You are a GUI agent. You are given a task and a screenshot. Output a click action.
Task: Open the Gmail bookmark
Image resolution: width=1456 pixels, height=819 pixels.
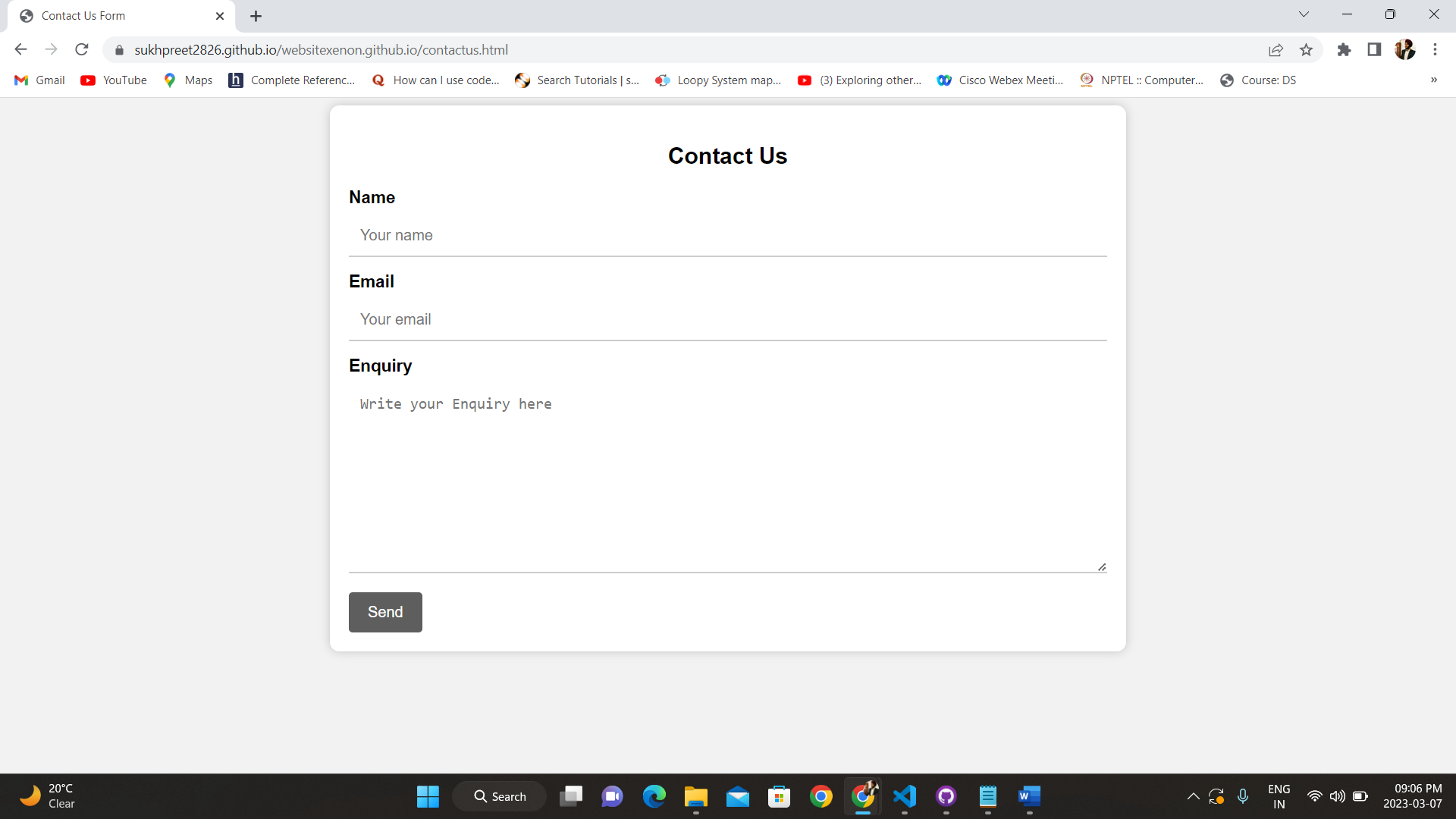click(40, 80)
